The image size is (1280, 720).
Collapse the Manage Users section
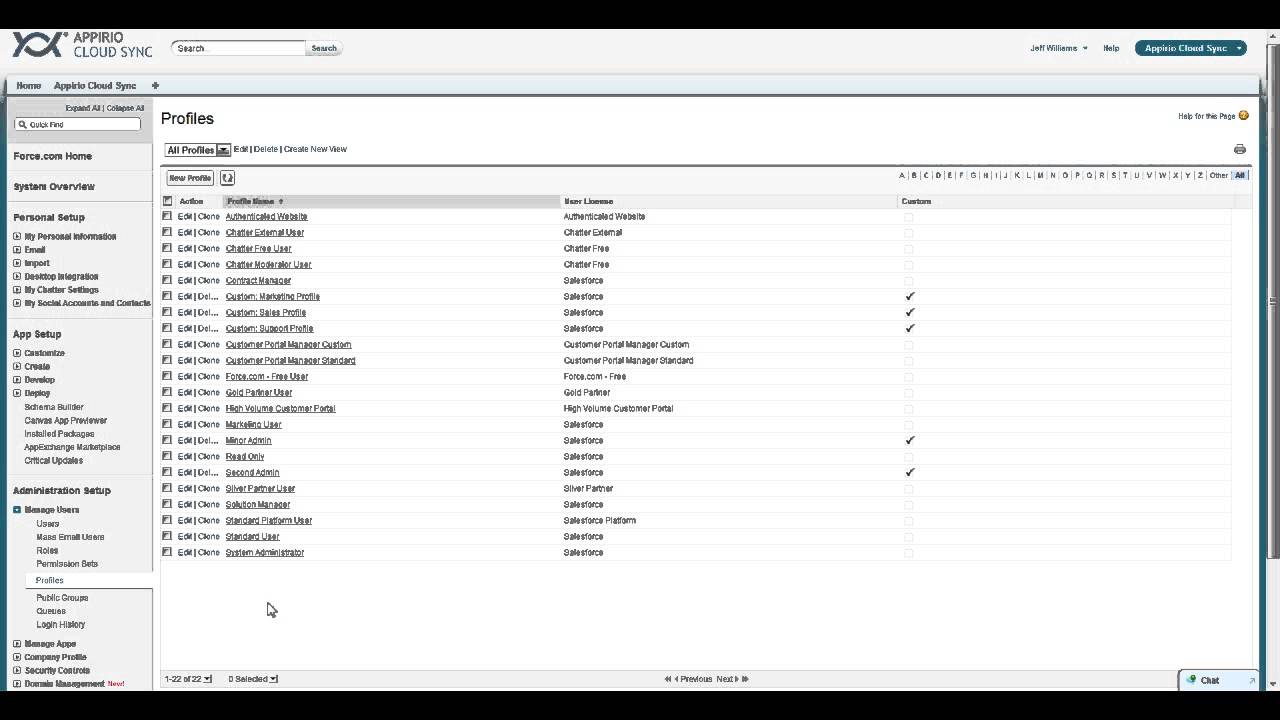pos(17,510)
